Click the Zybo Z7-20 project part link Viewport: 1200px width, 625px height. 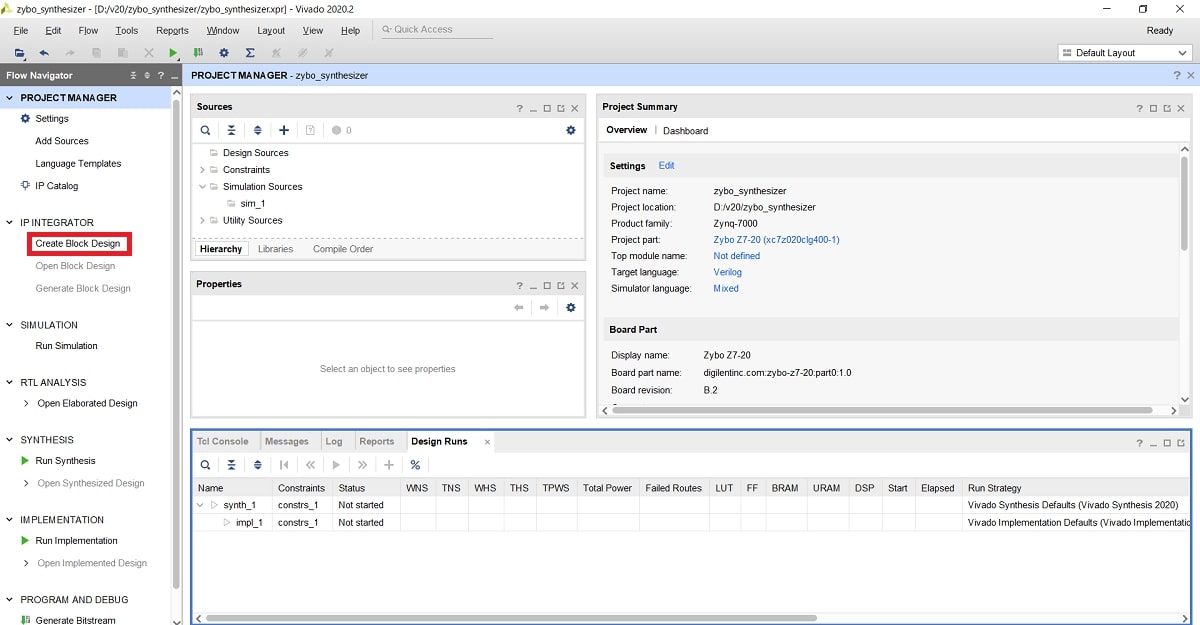pyautogui.click(x=776, y=240)
